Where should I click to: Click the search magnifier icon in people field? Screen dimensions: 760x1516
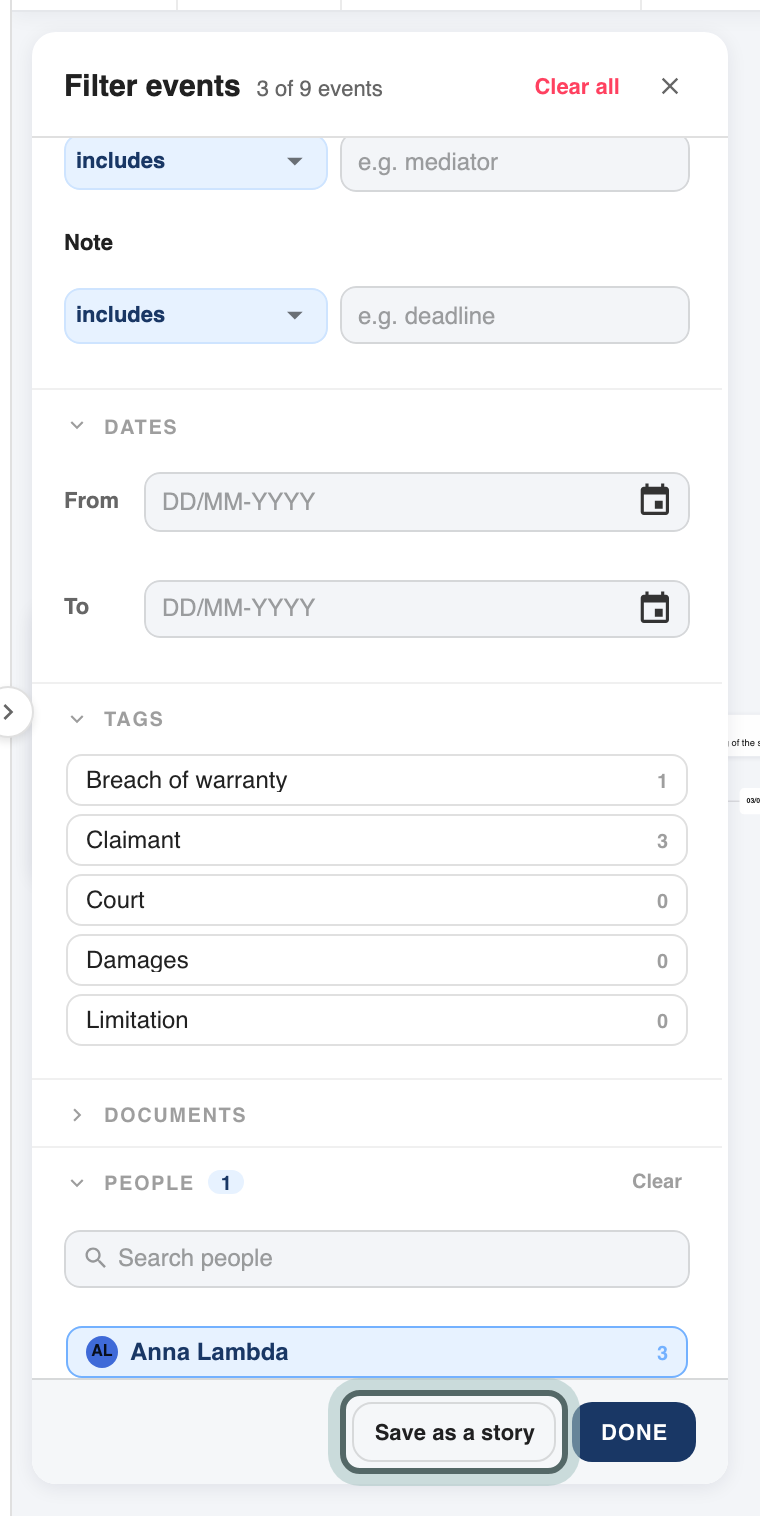click(96, 1257)
